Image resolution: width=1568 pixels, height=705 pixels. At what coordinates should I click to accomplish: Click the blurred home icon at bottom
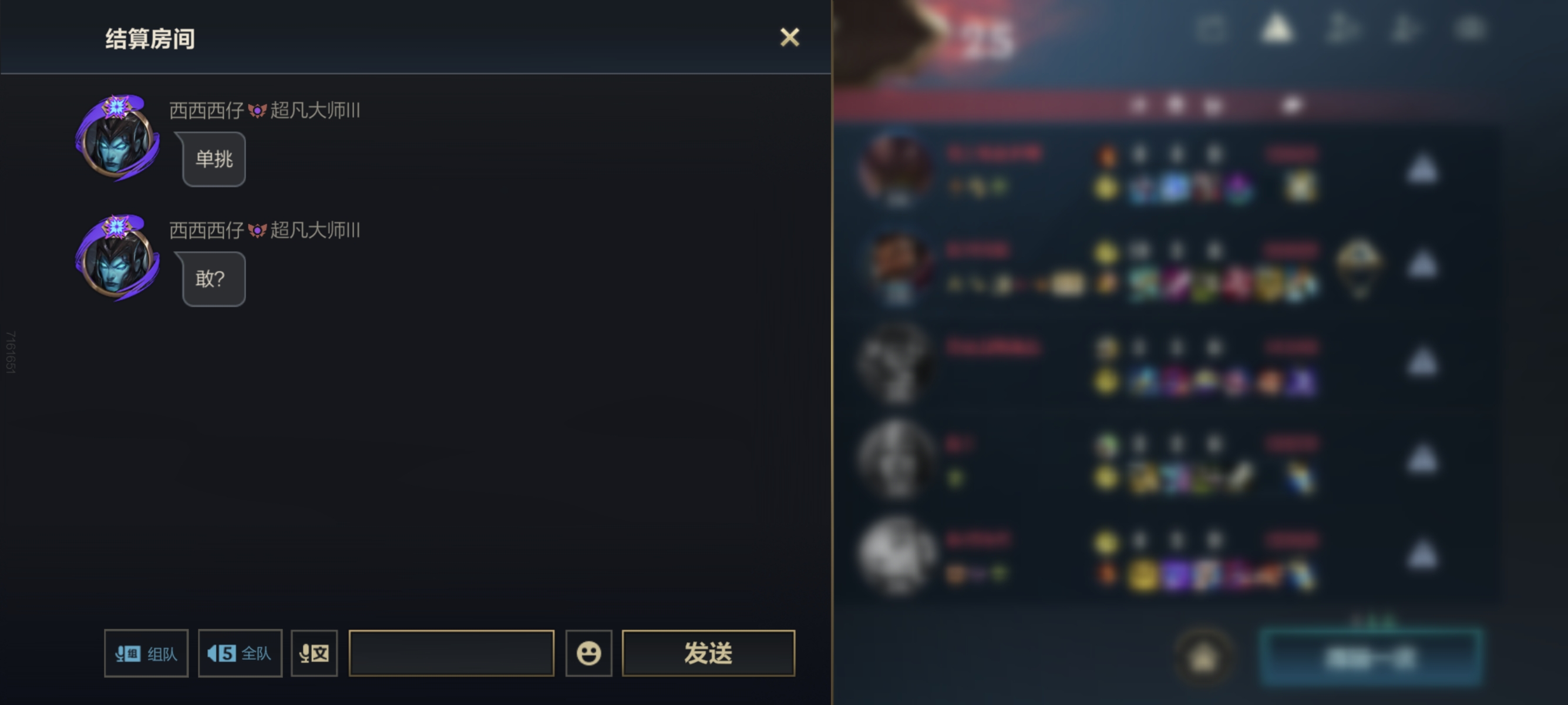[1203, 657]
